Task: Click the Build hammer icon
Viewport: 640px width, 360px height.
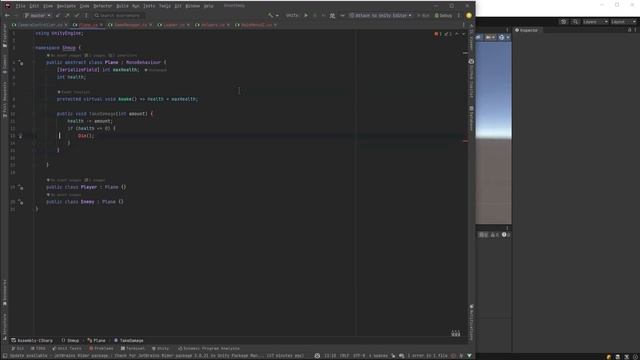Action: pos(271,16)
